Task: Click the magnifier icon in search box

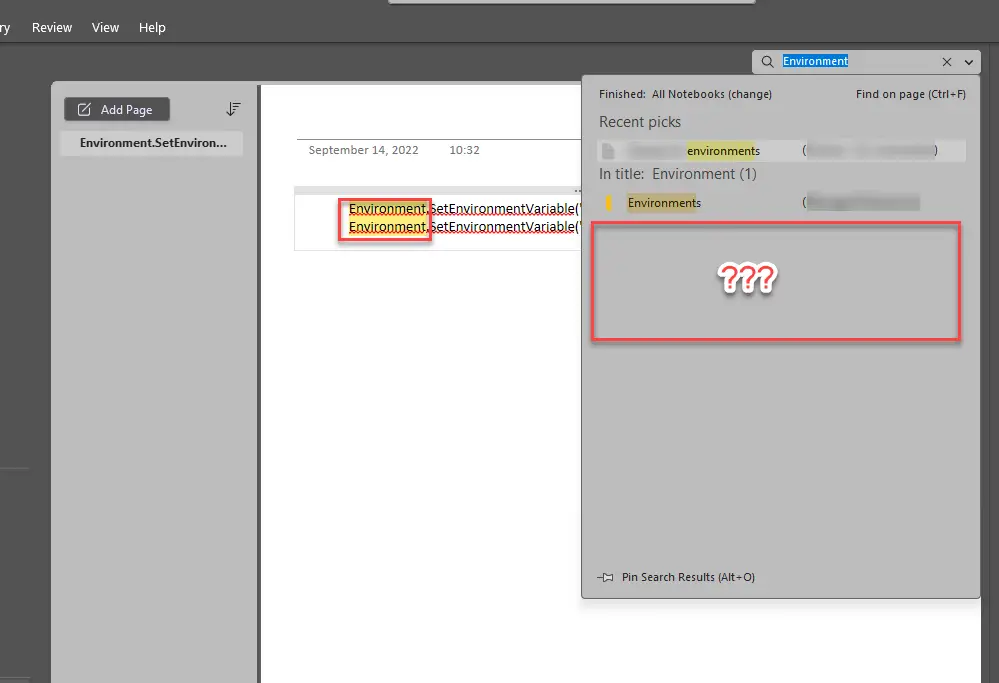Action: [x=768, y=62]
